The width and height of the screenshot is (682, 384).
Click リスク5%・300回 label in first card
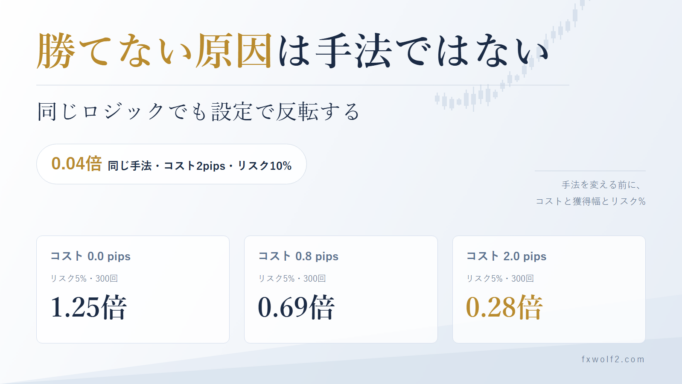point(84,278)
